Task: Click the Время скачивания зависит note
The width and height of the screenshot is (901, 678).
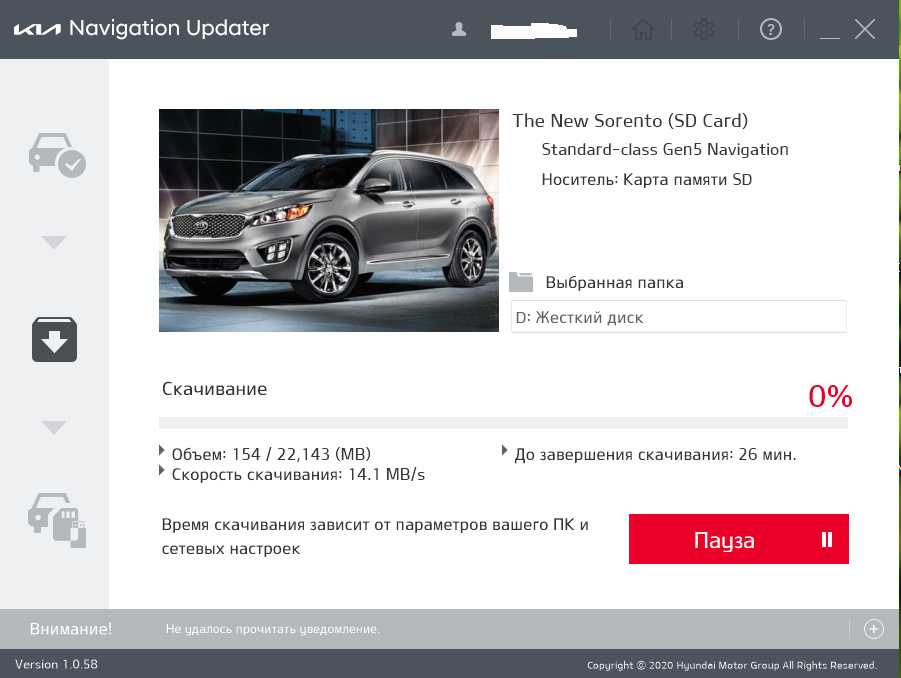Action: tap(375, 536)
